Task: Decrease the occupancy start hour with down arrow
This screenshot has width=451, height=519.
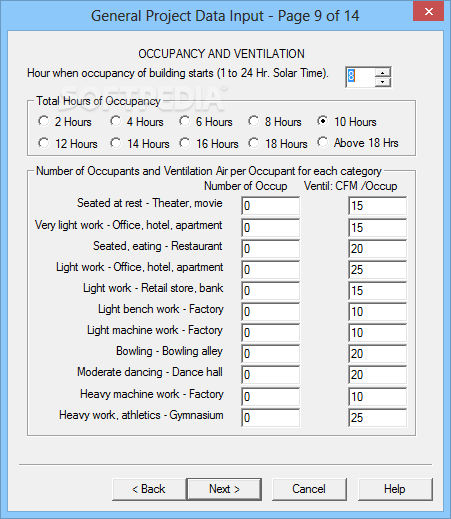Action: click(x=383, y=82)
